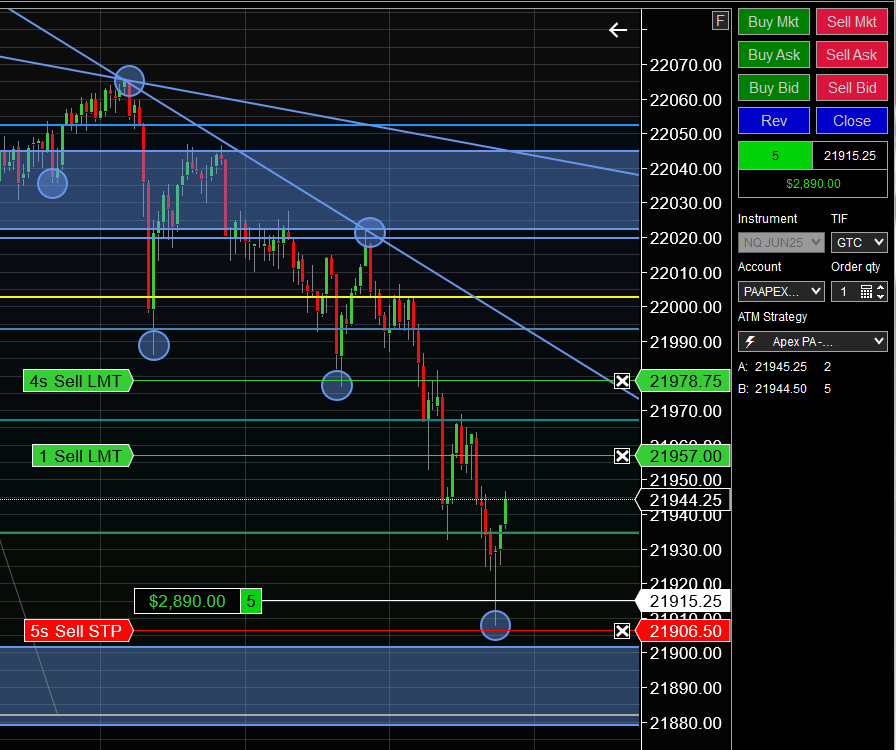Image resolution: width=896 pixels, height=750 pixels.
Task: Click the circle marker at the 22065 high
Action: tap(130, 81)
